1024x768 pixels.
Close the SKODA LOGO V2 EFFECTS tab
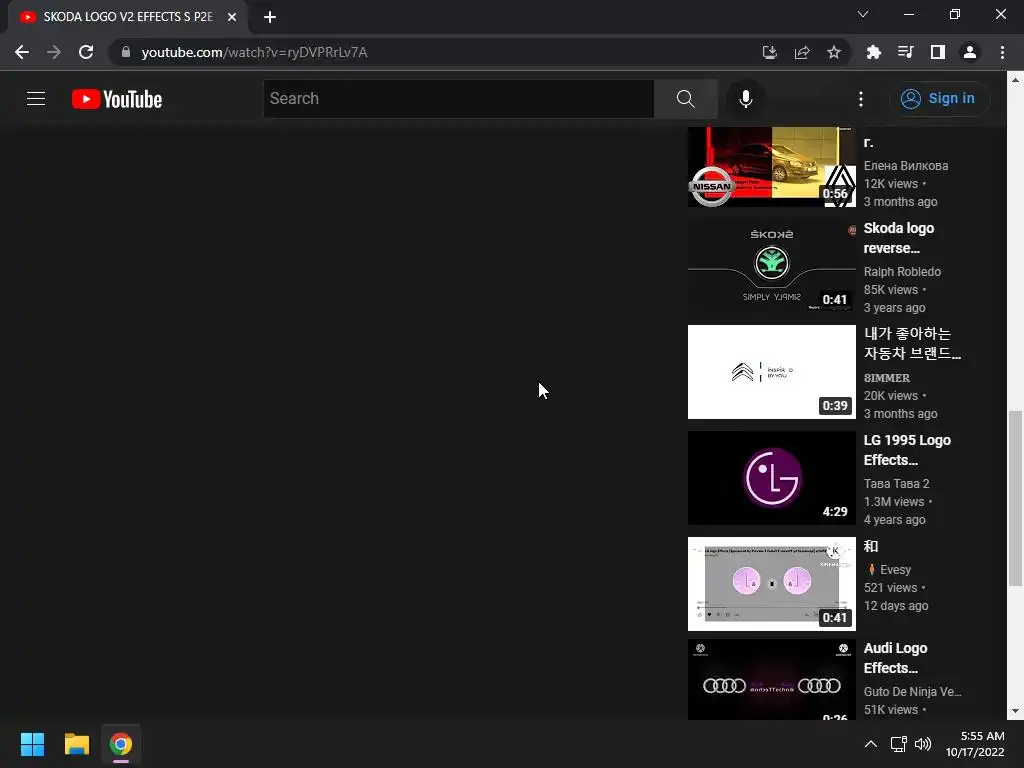(232, 17)
